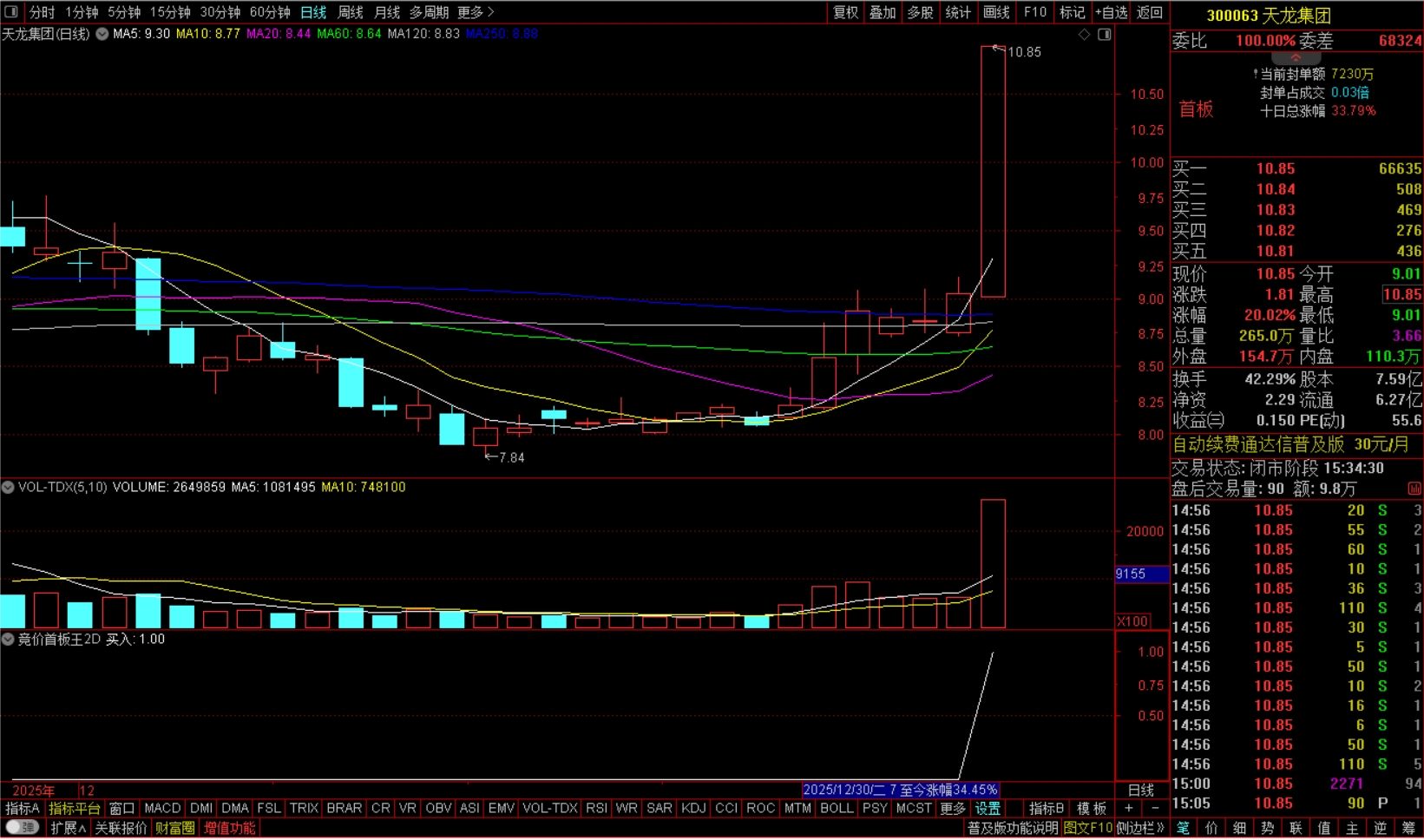Click the 复权 adjustment button
Screen dimensions: 1424x840
tap(846, 12)
